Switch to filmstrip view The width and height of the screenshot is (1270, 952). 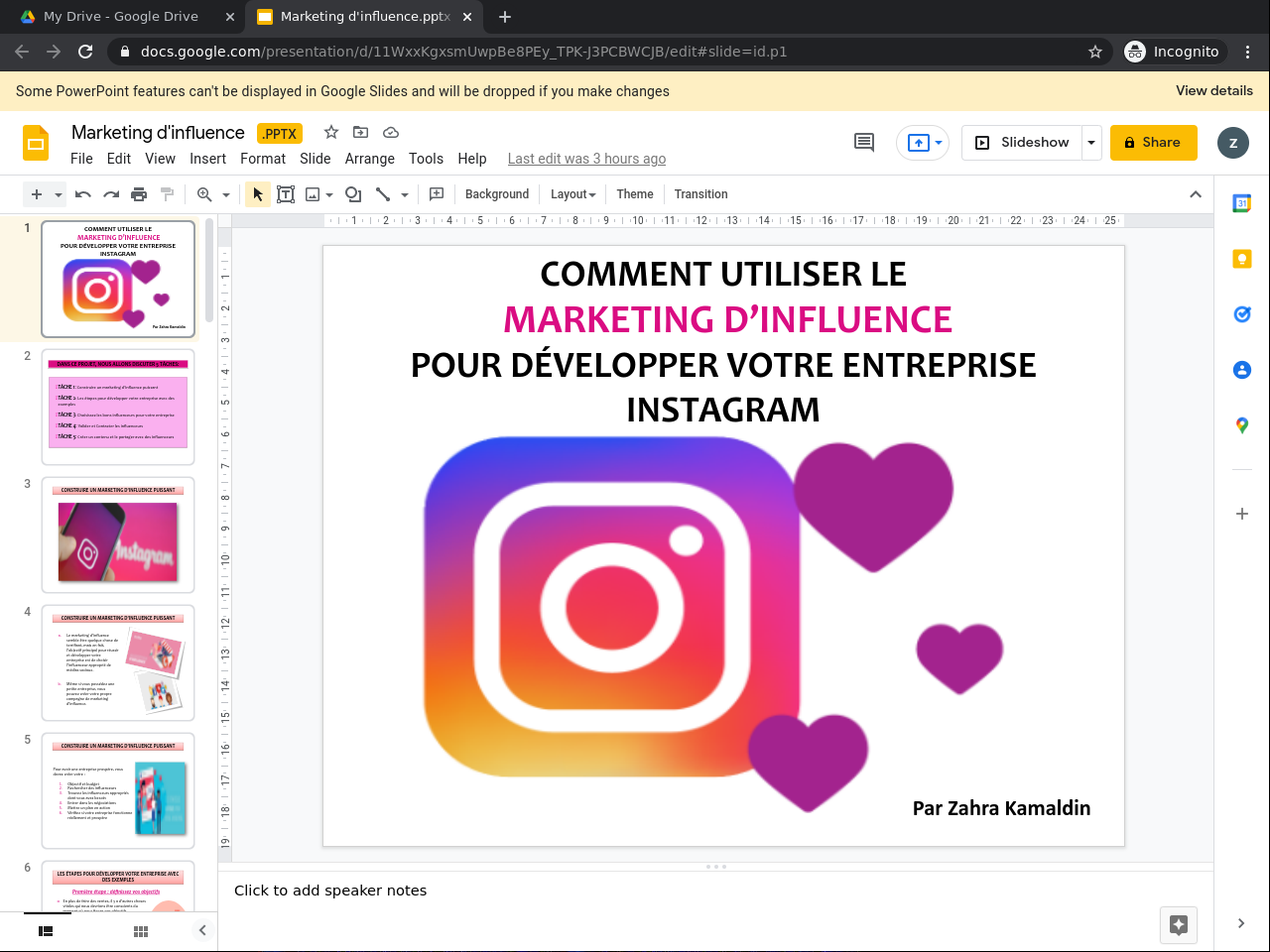click(x=46, y=931)
